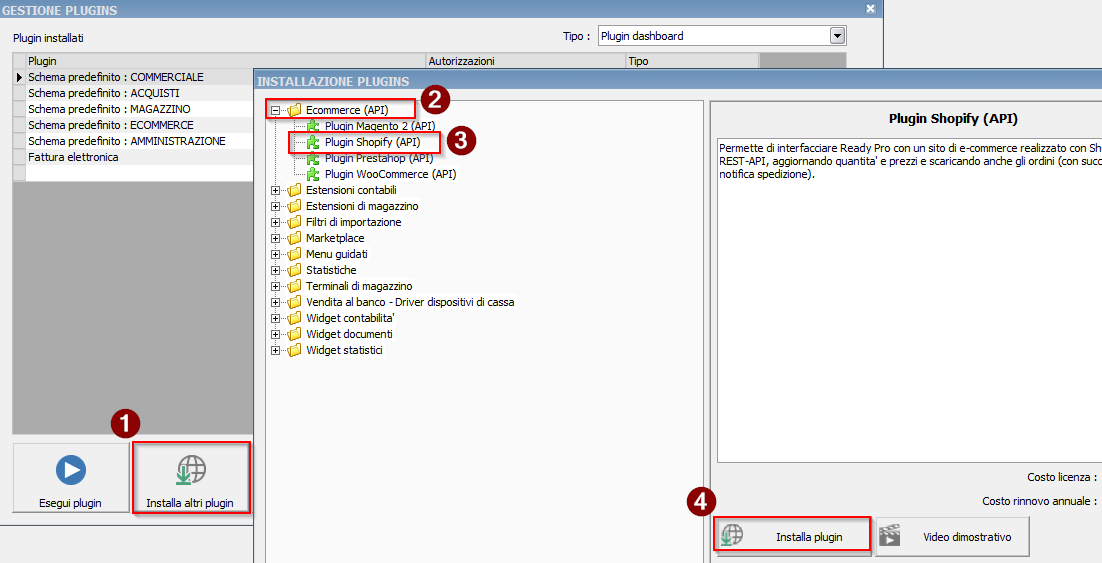Collapse the Ecommerce (API) tree node

pos(276,110)
